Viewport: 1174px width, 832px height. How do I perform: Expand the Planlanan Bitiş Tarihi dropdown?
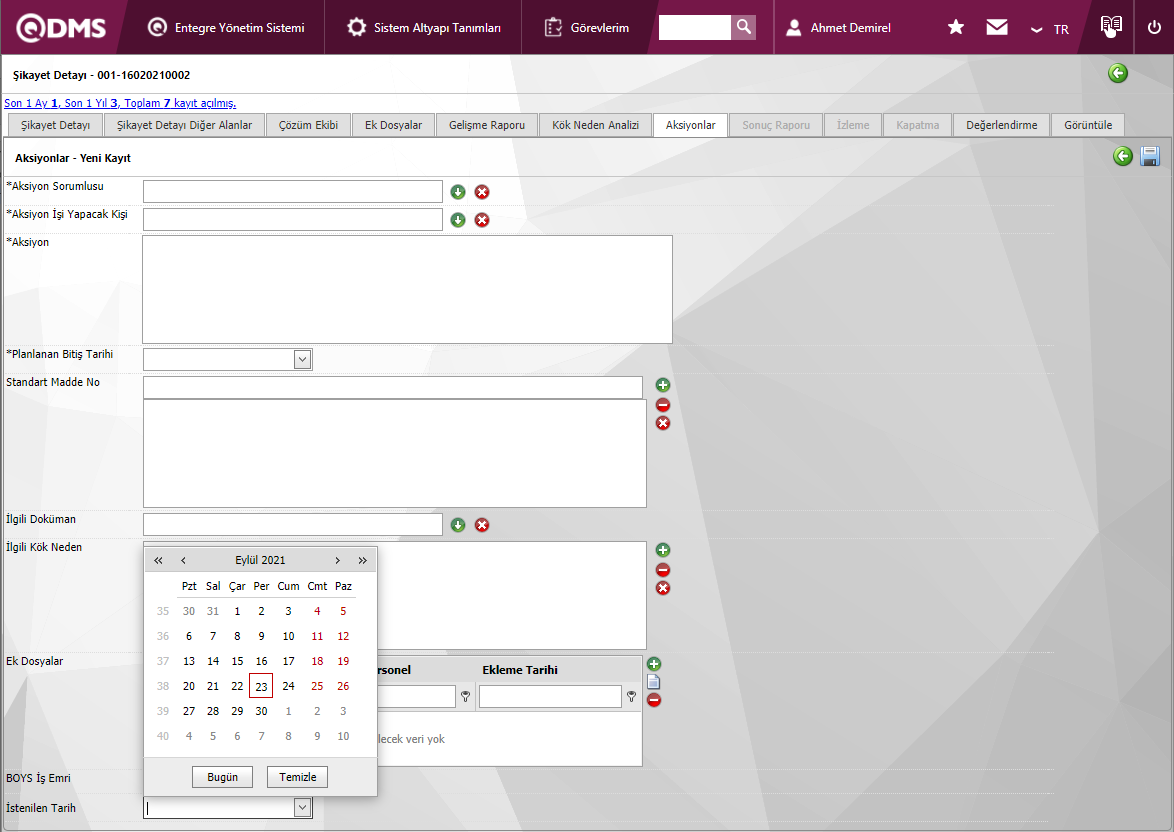(x=302, y=359)
